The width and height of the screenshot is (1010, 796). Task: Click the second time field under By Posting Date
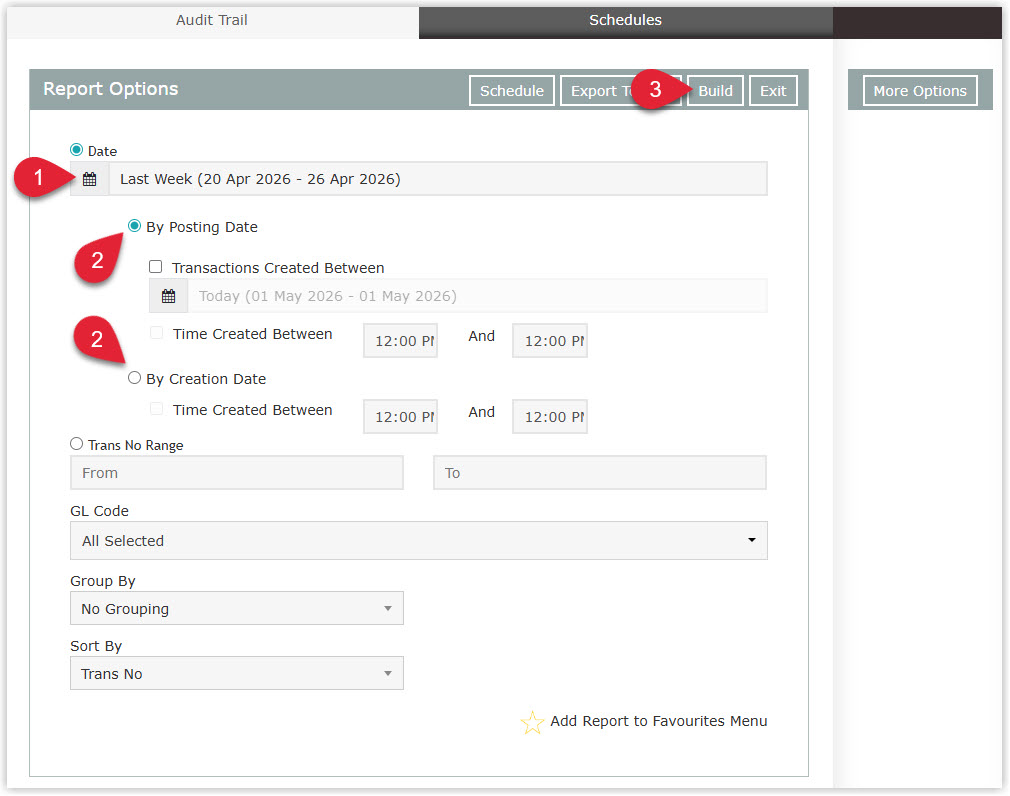coord(550,341)
